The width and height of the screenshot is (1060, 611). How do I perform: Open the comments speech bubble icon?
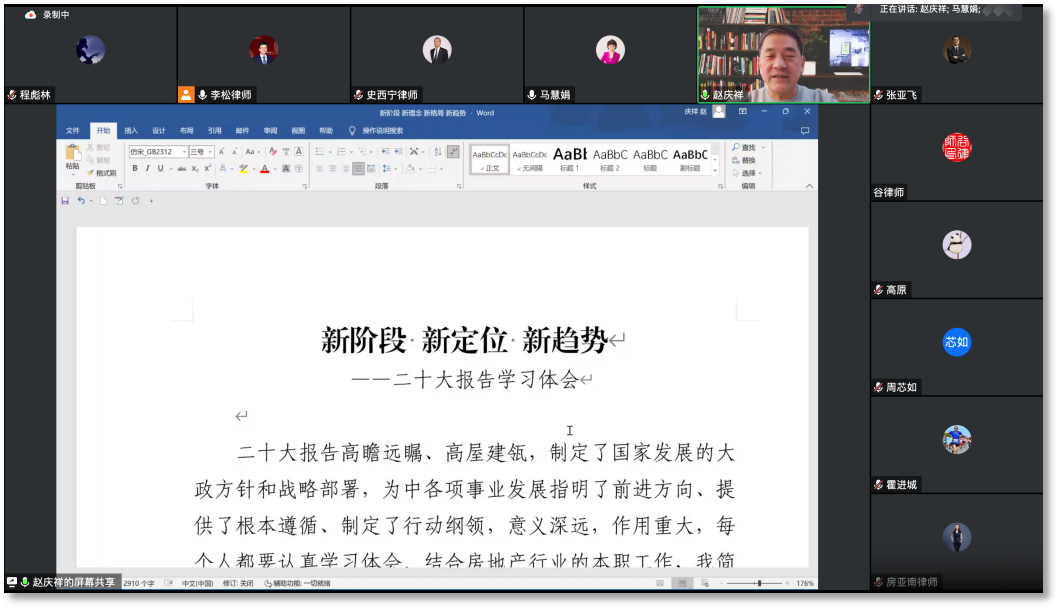click(805, 130)
